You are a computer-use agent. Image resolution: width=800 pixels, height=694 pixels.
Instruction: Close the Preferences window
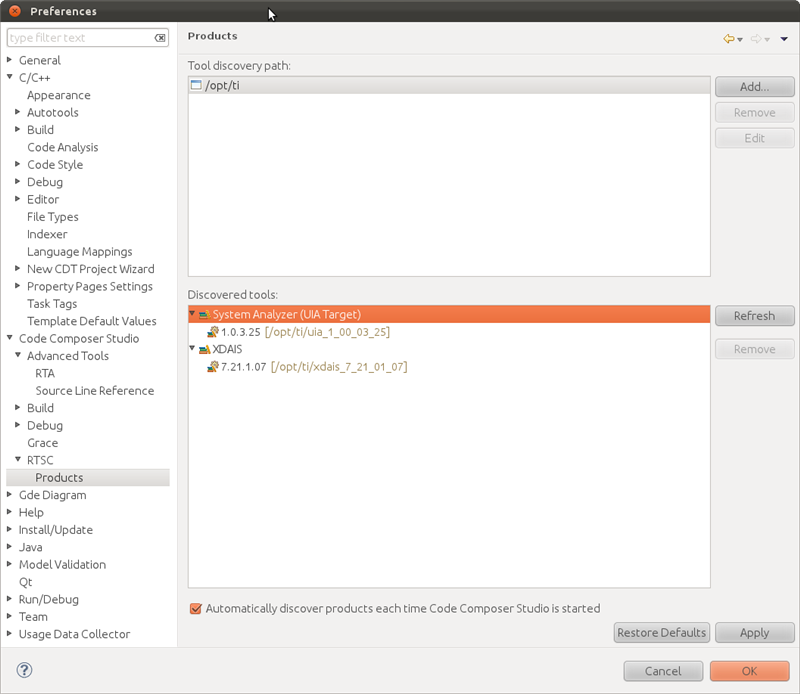(15, 11)
